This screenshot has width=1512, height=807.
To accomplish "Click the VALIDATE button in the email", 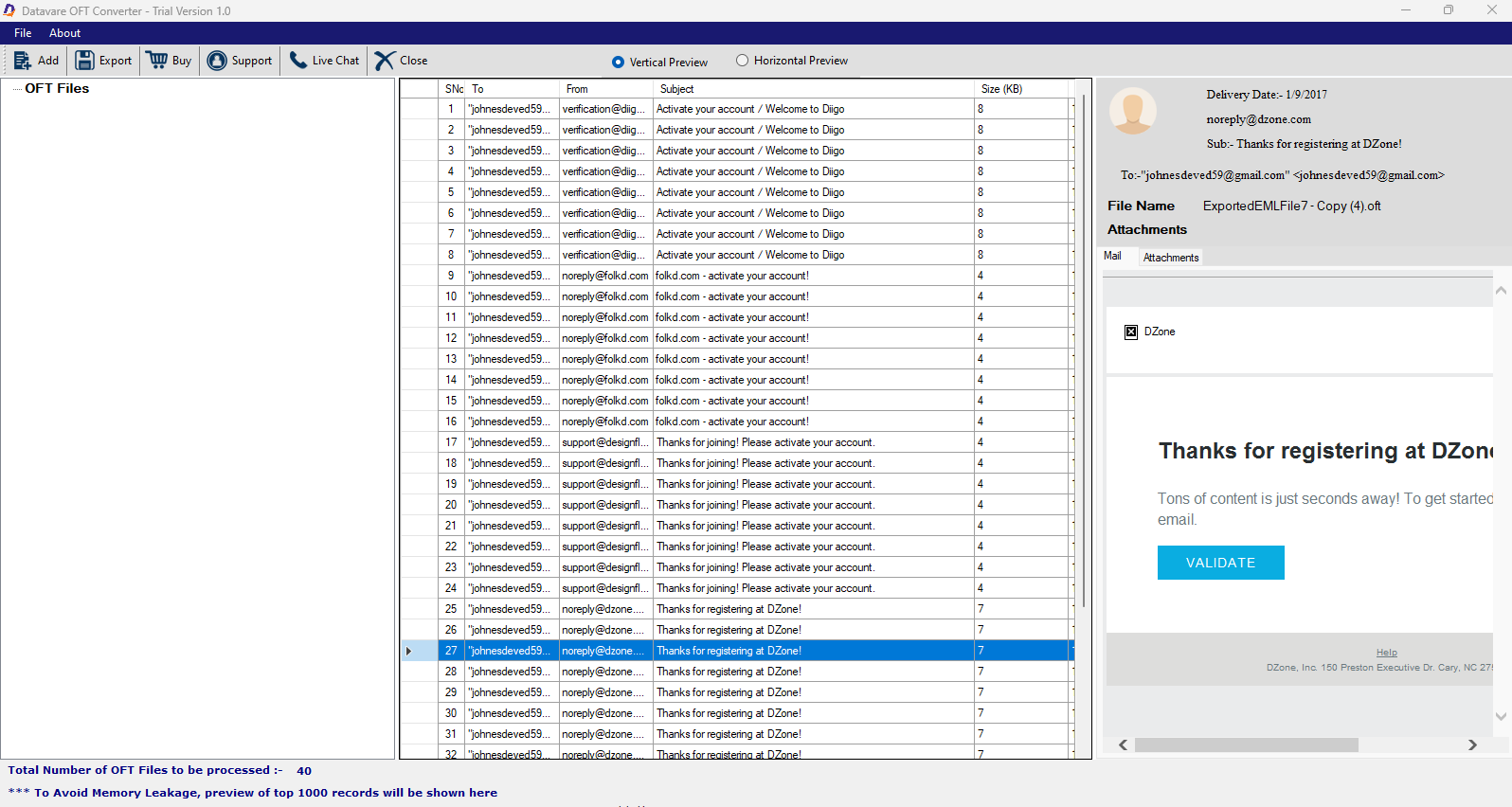I will [1220, 563].
